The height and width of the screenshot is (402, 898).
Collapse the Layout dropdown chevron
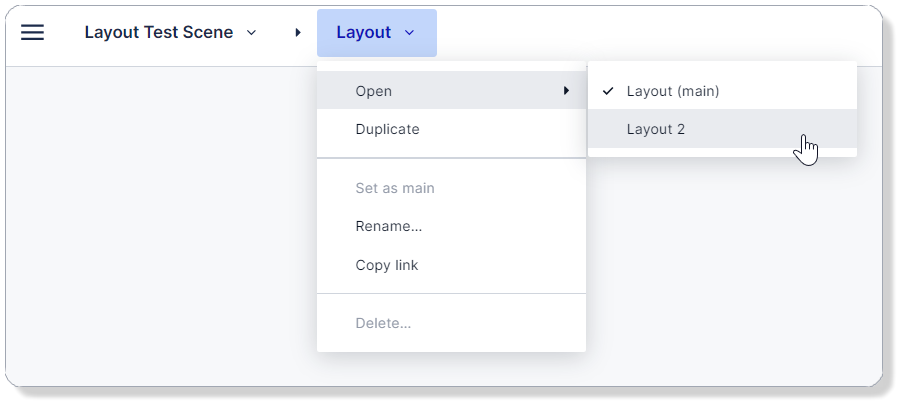click(x=410, y=33)
